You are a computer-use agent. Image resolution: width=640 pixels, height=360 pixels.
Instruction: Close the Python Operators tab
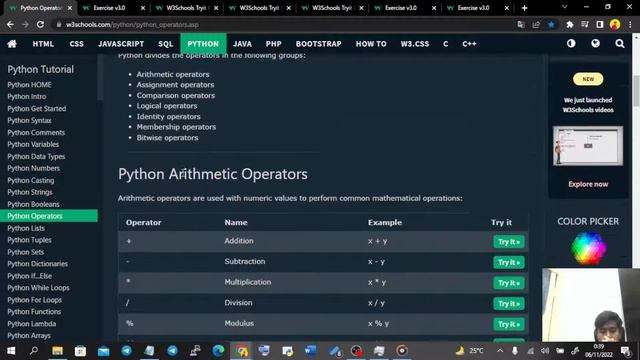[70, 8]
